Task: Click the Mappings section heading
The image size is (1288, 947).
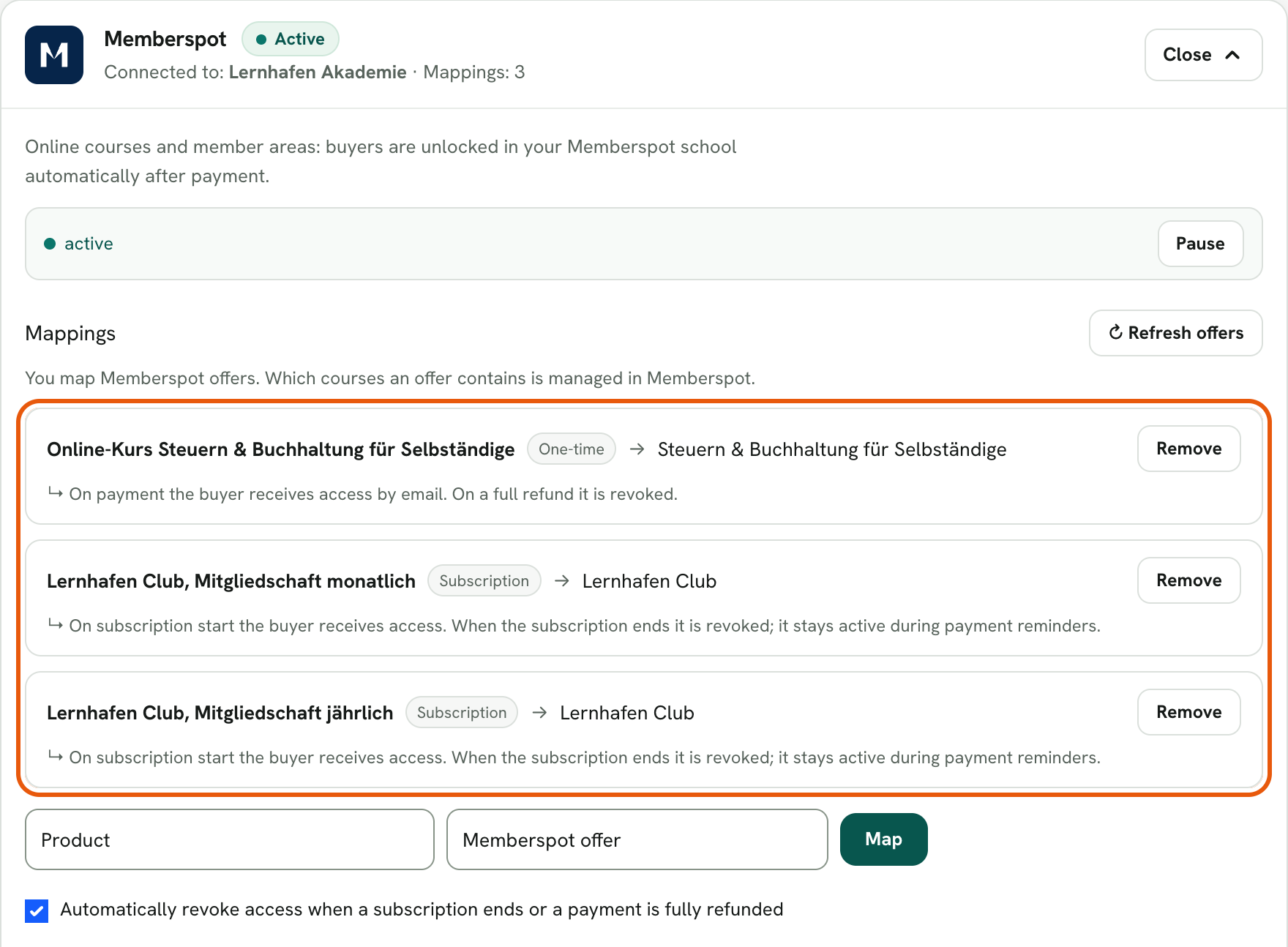Action: [70, 334]
